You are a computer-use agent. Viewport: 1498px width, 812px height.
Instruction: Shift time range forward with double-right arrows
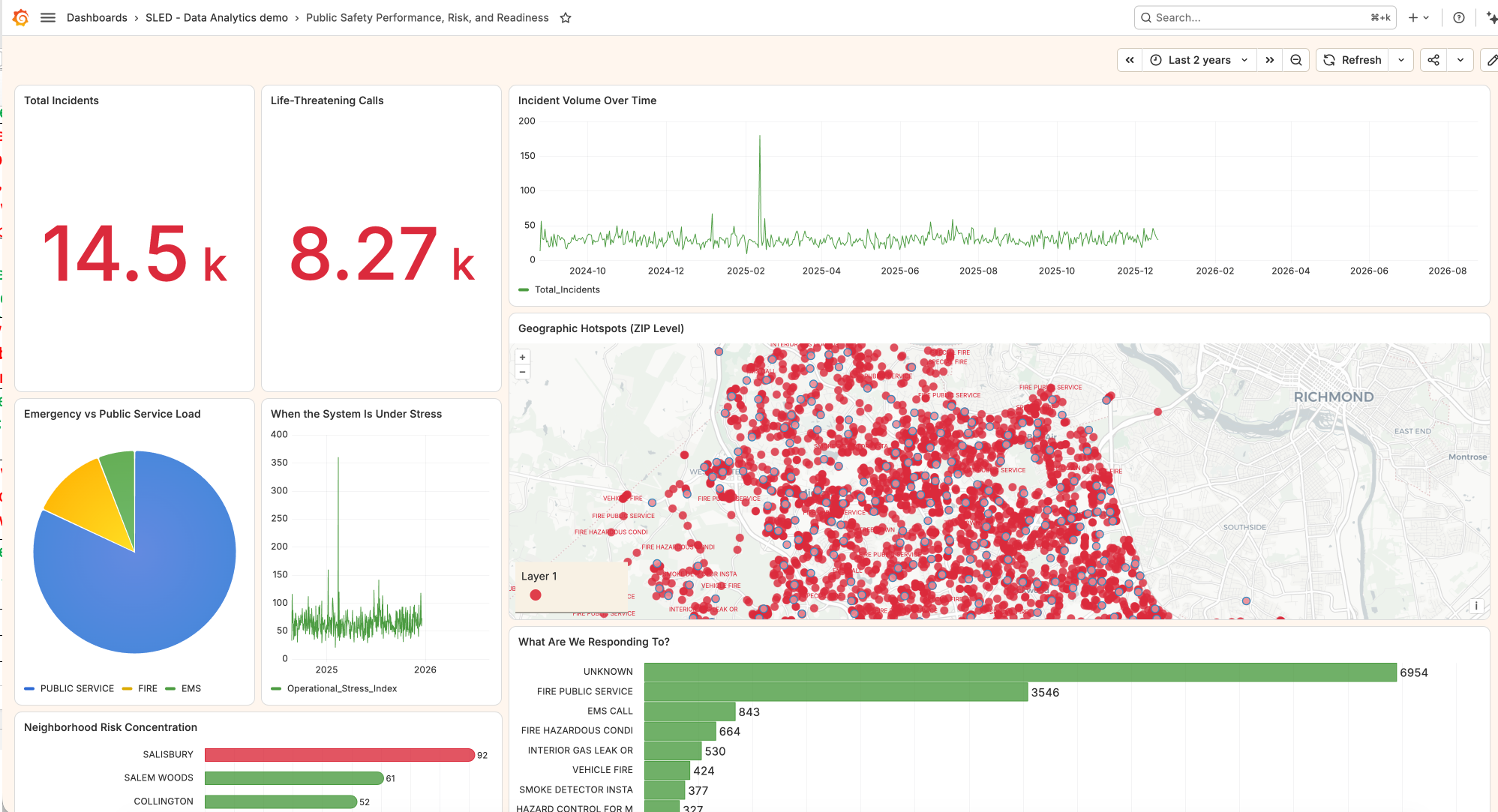coord(1269,60)
